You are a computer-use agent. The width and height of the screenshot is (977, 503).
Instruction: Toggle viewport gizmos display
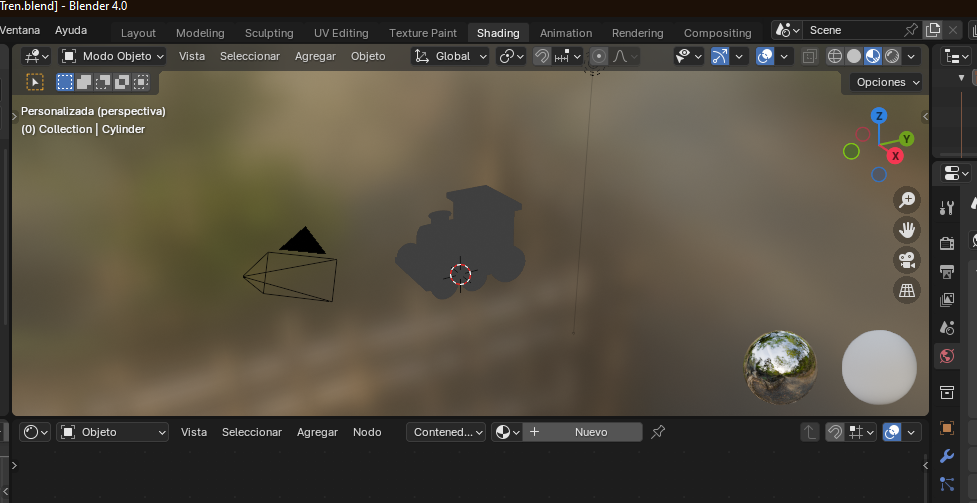[x=720, y=56]
